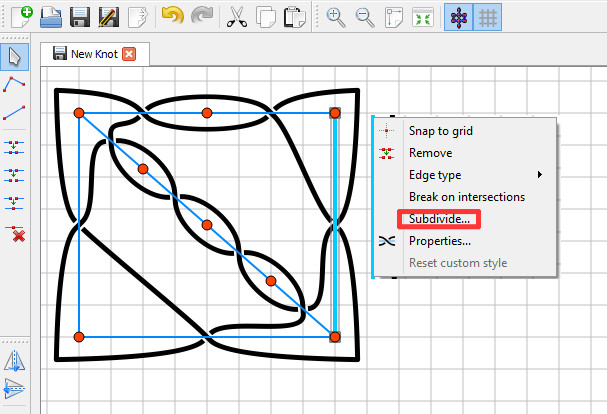Screen dimensions: 607x414
Task: Choose Subdivide... from the menu
Action: pos(465,219)
